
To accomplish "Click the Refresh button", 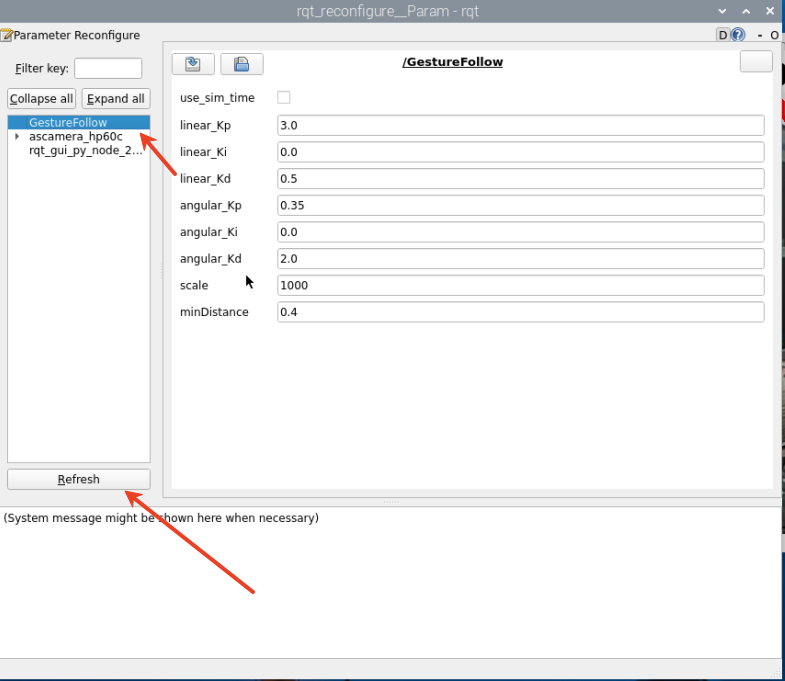I will [78, 479].
